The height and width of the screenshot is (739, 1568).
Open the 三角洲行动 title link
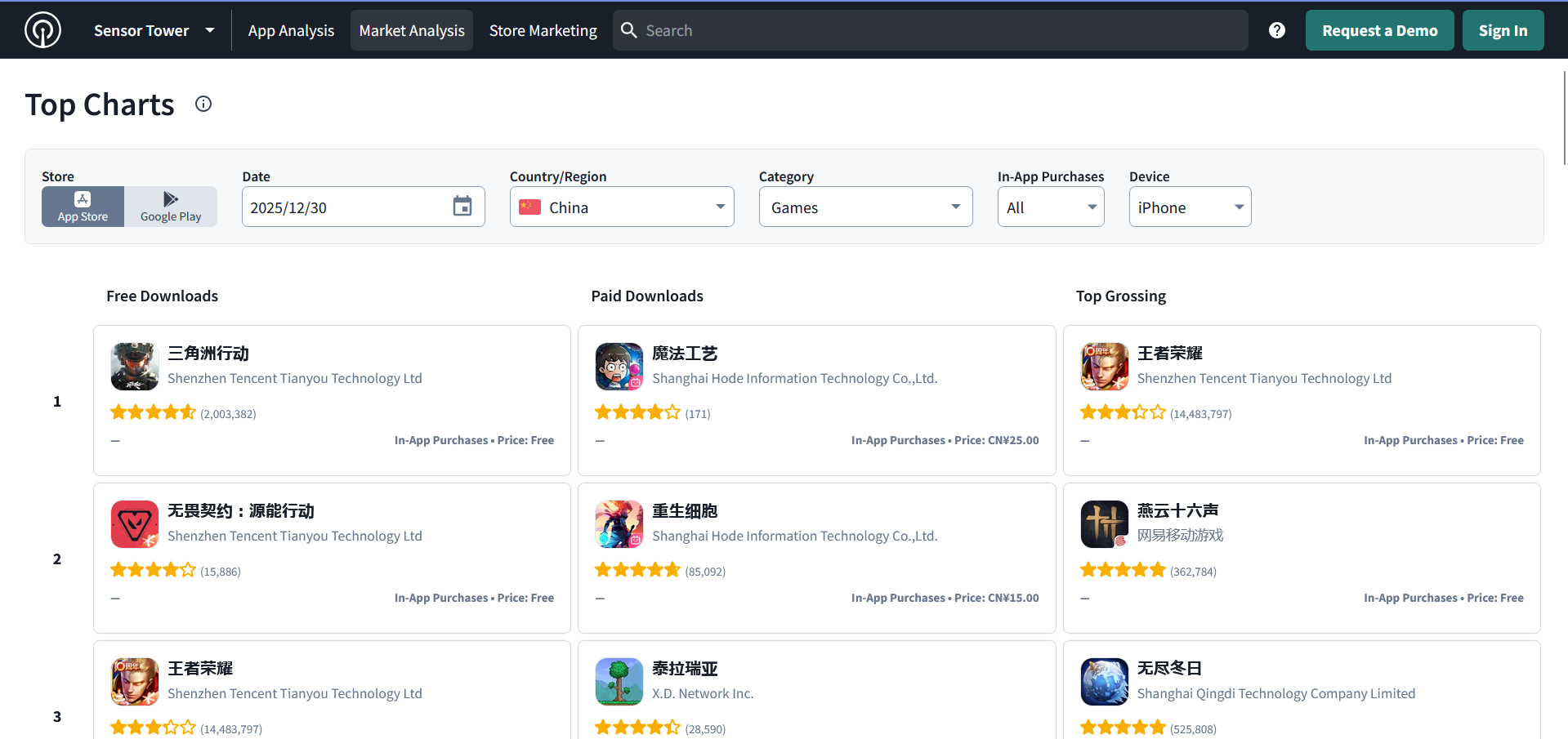(208, 354)
